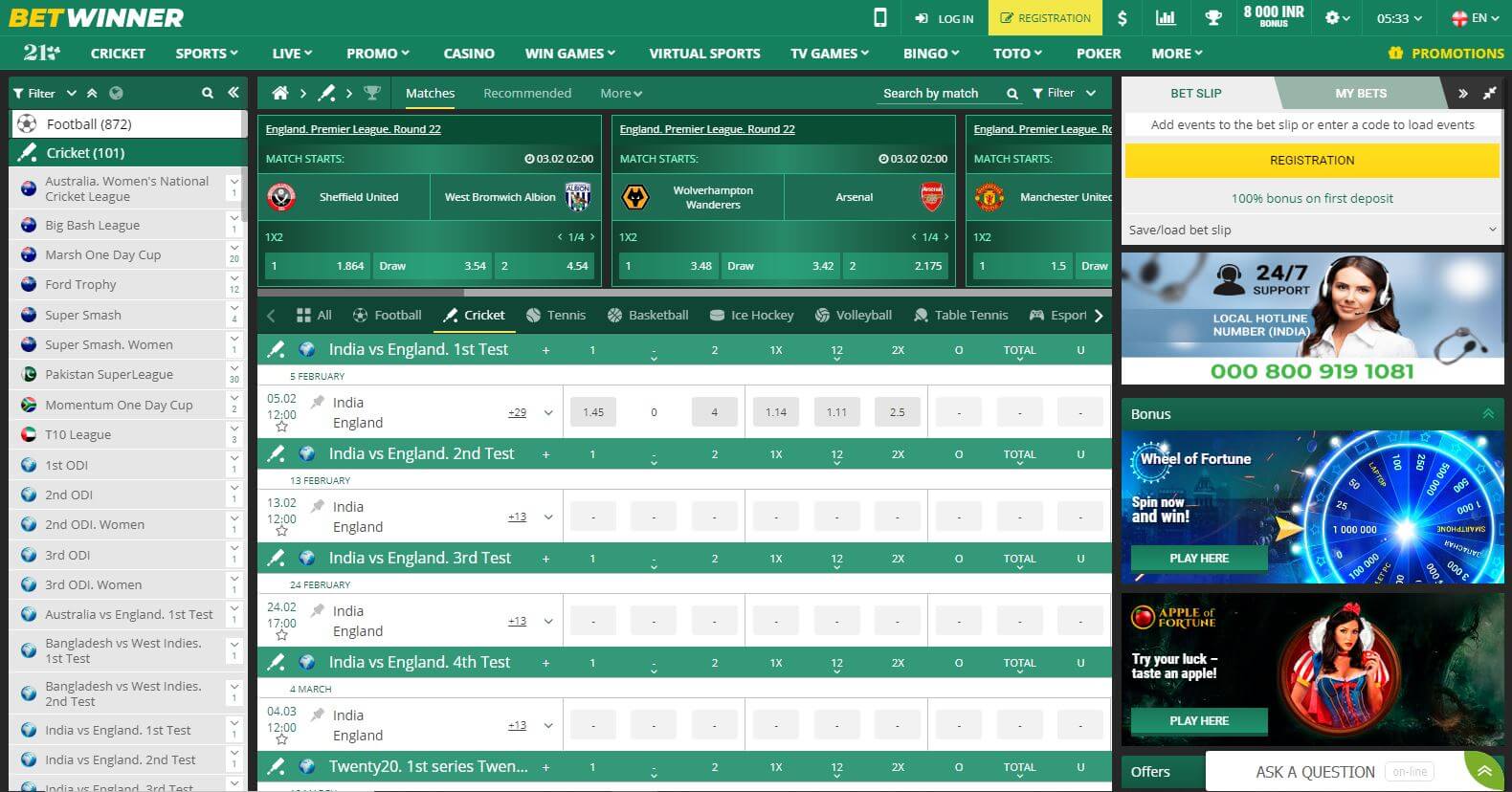1512x792 pixels.
Task: Select the Tennis sport filter
Action: pyautogui.click(x=556, y=315)
